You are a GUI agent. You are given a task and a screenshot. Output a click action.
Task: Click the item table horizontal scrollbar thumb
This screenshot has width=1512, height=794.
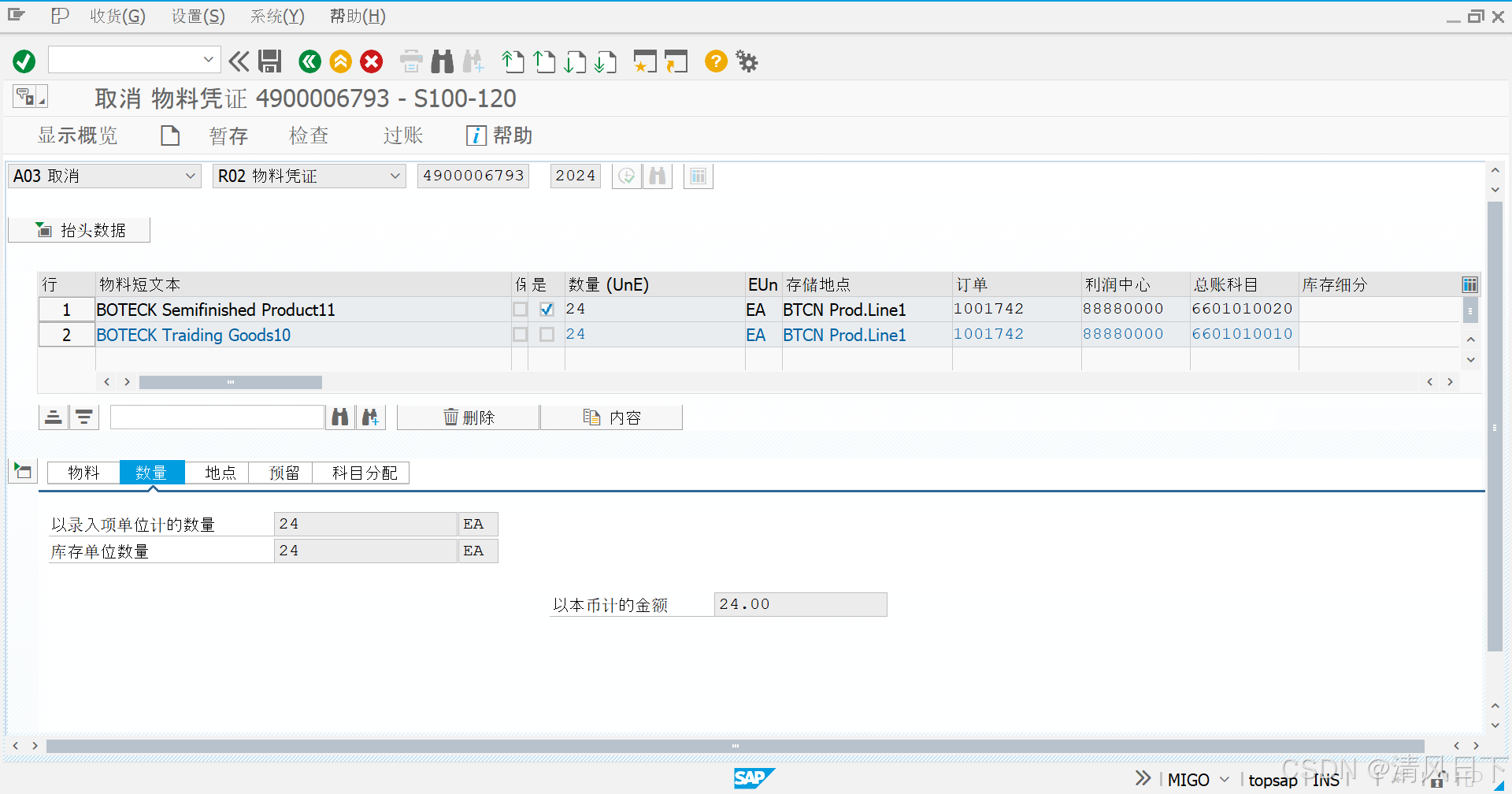(x=231, y=382)
